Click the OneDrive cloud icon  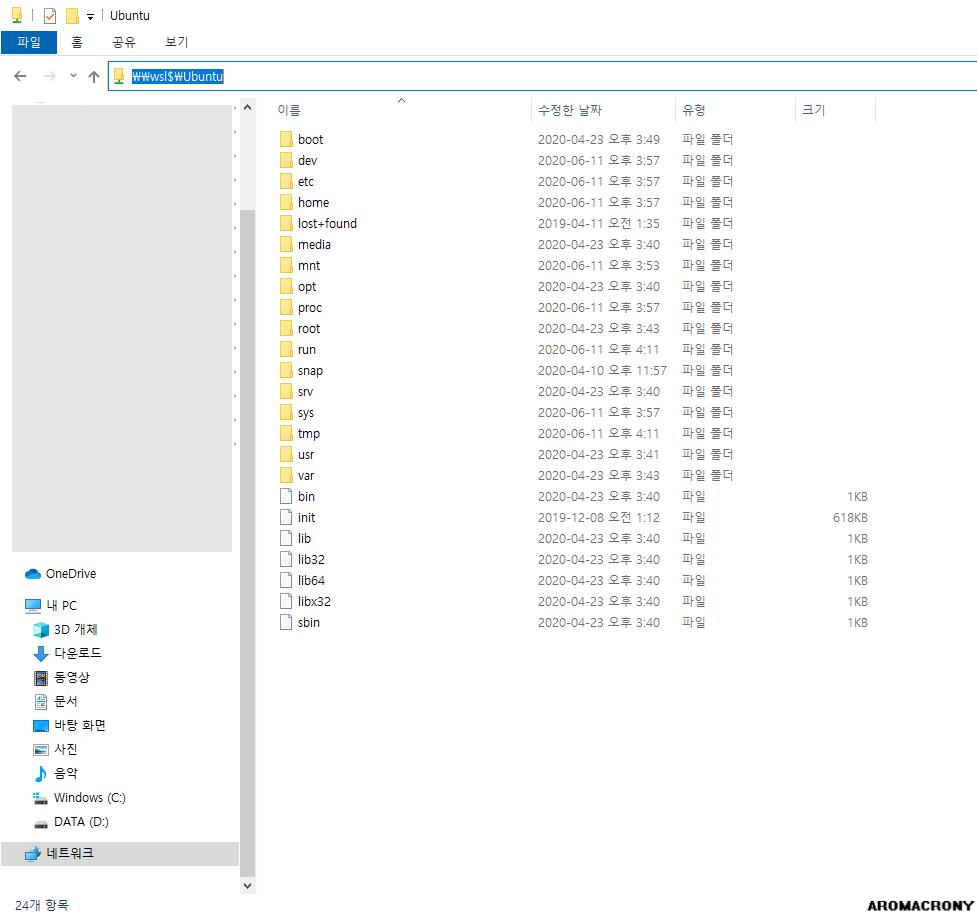[x=32, y=574]
